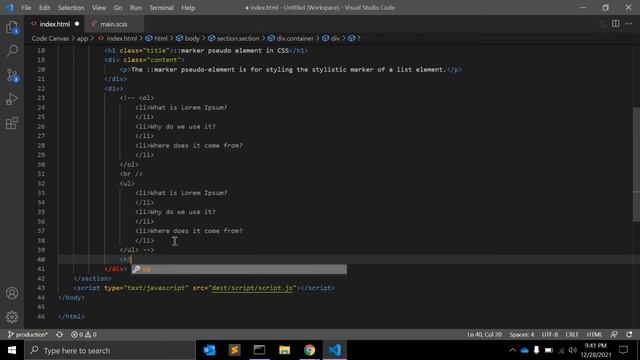Open the Selection menu
Screen dimensions: 640x360
point(71,8)
